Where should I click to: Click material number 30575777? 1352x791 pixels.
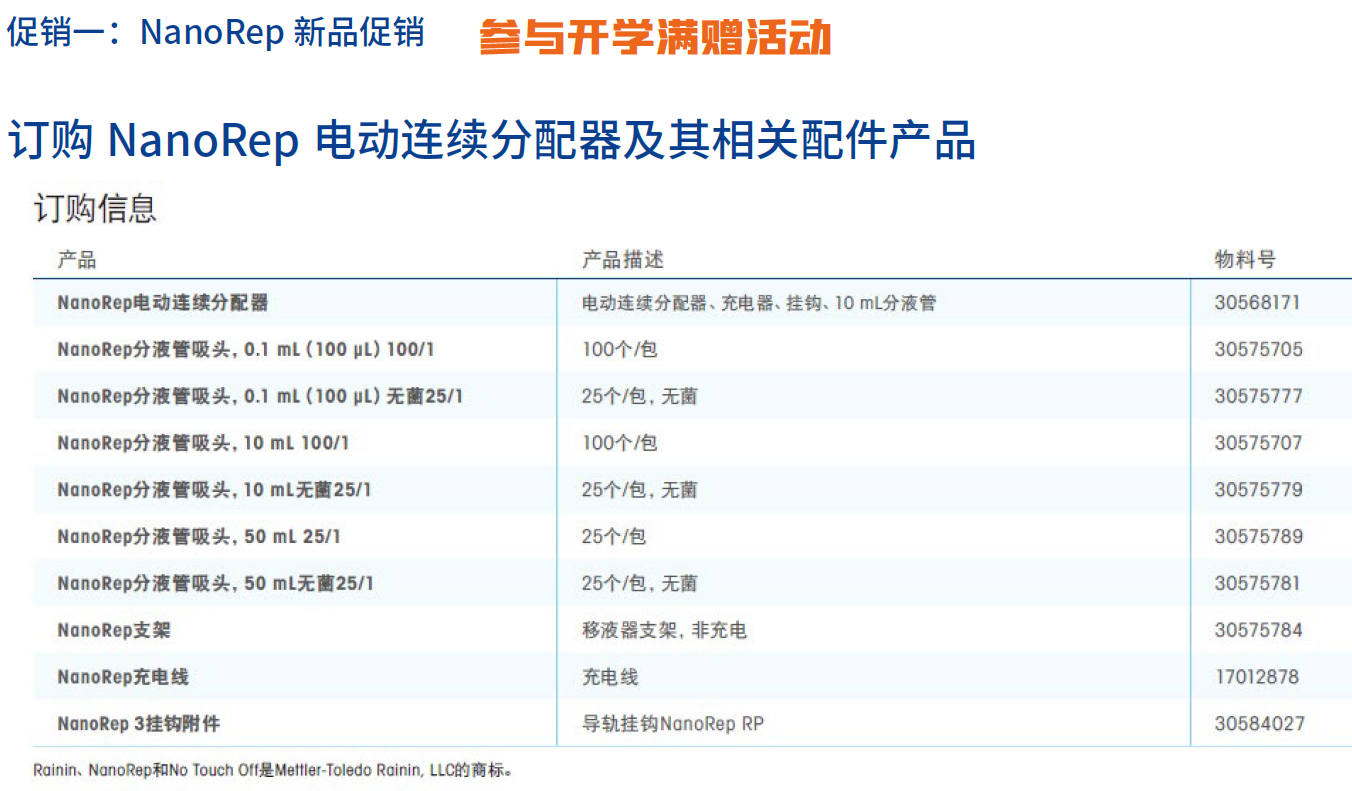click(x=1250, y=396)
